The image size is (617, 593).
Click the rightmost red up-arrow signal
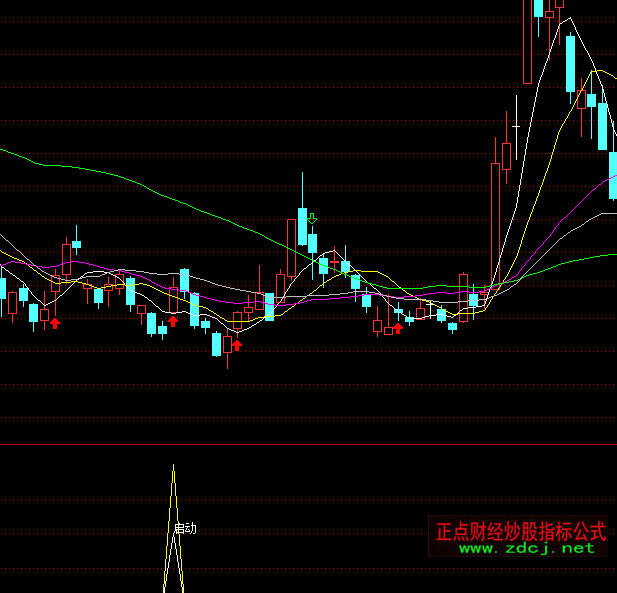pos(398,327)
